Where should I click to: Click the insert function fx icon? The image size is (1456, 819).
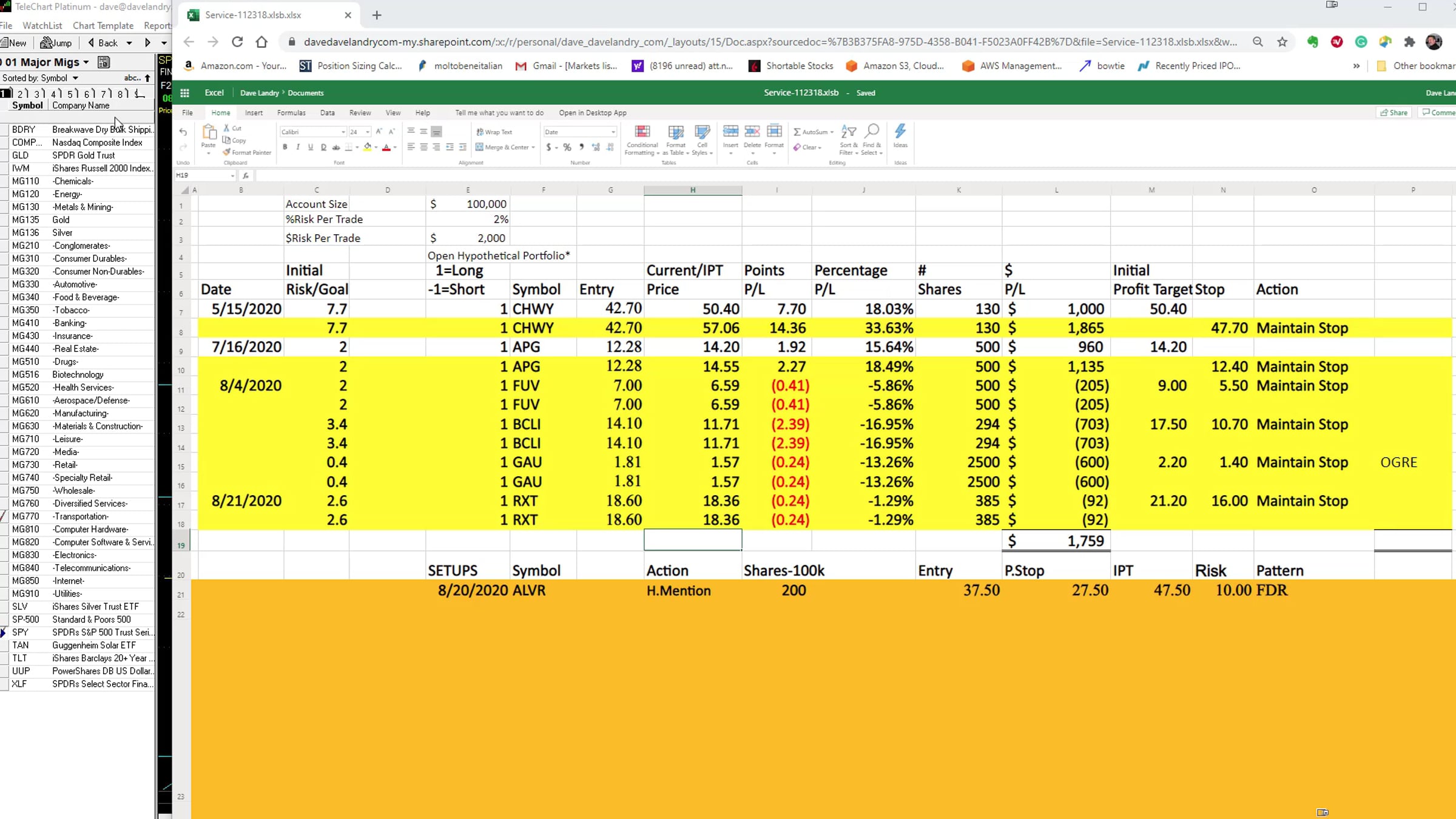tap(246, 175)
